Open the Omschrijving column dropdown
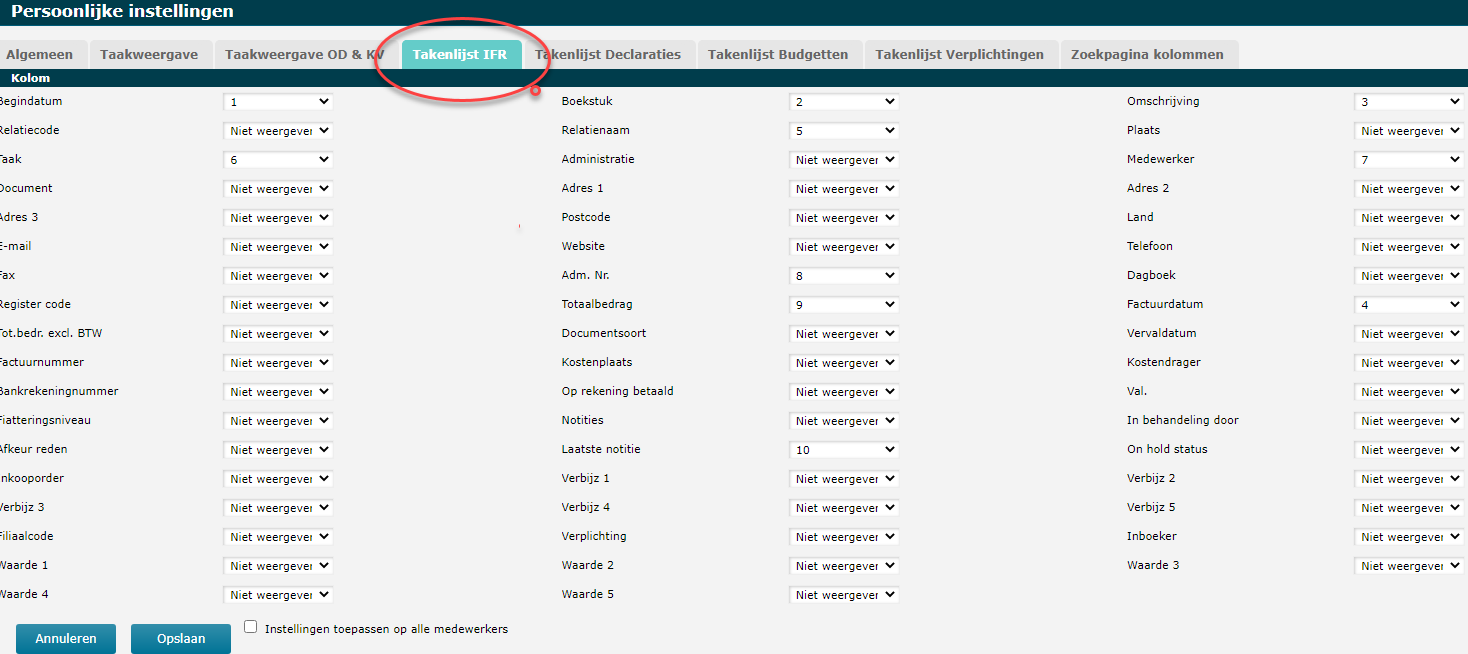The width and height of the screenshot is (1468, 654). 1408,102
